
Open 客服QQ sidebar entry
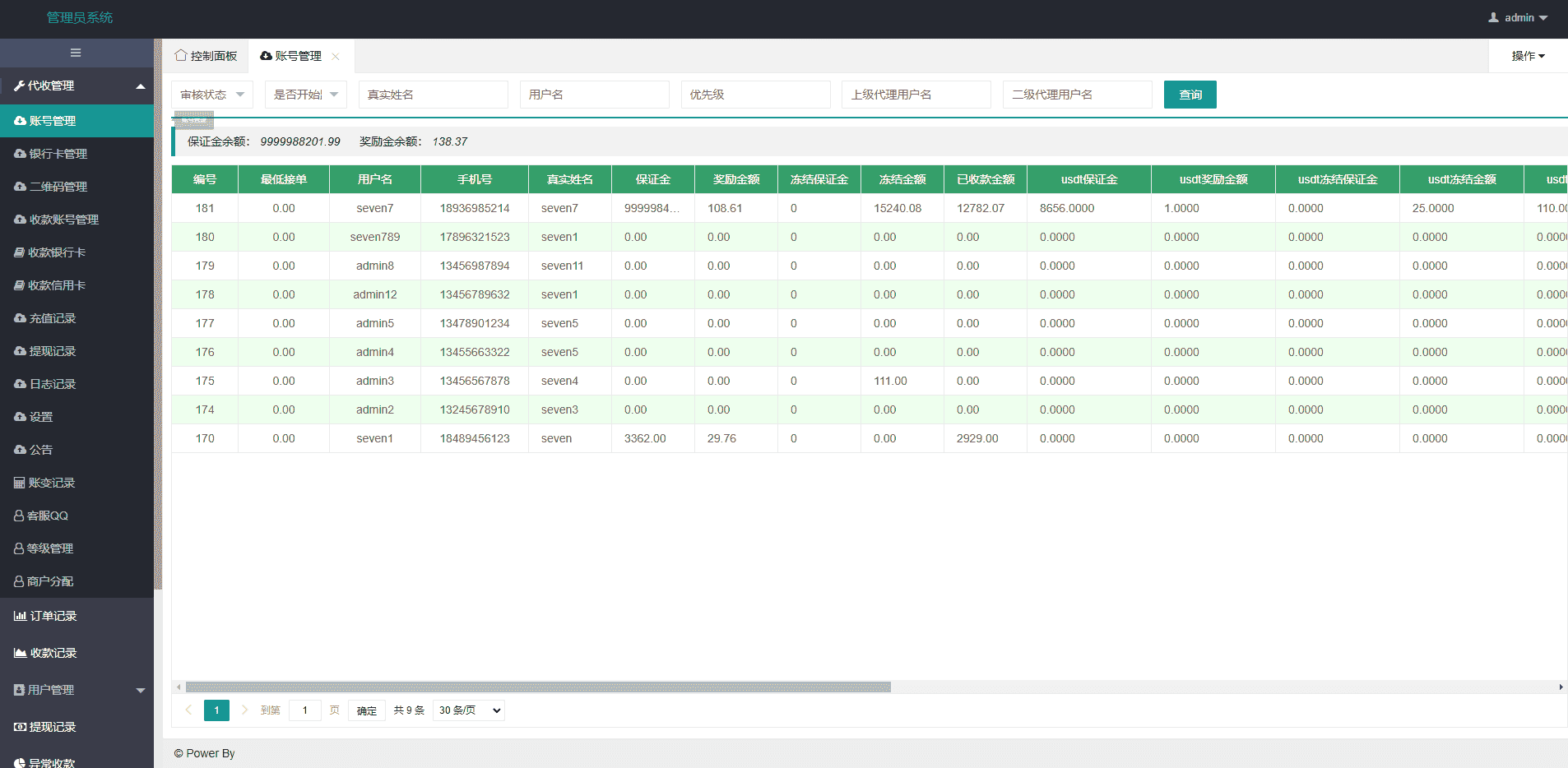click(x=47, y=516)
